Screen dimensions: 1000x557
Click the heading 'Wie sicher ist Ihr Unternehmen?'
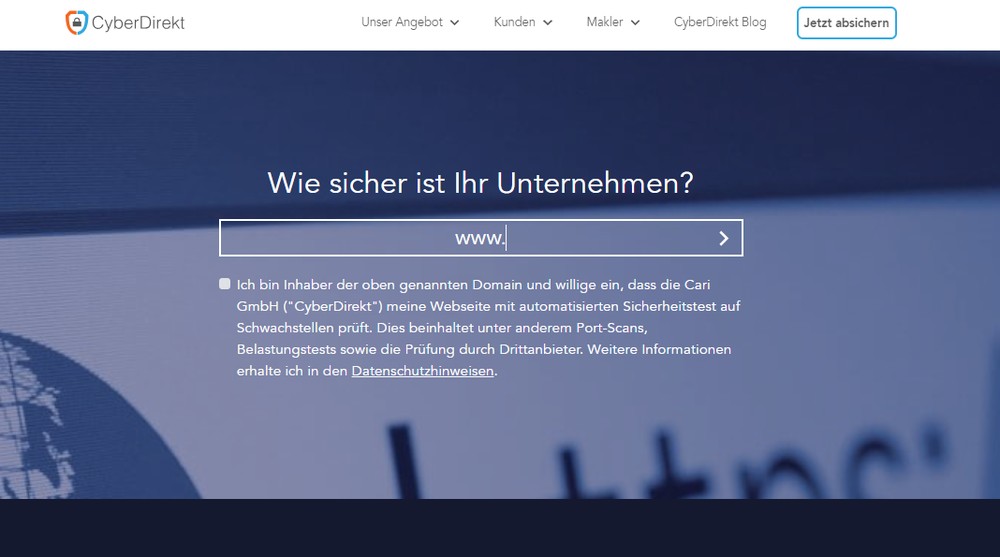tap(480, 183)
